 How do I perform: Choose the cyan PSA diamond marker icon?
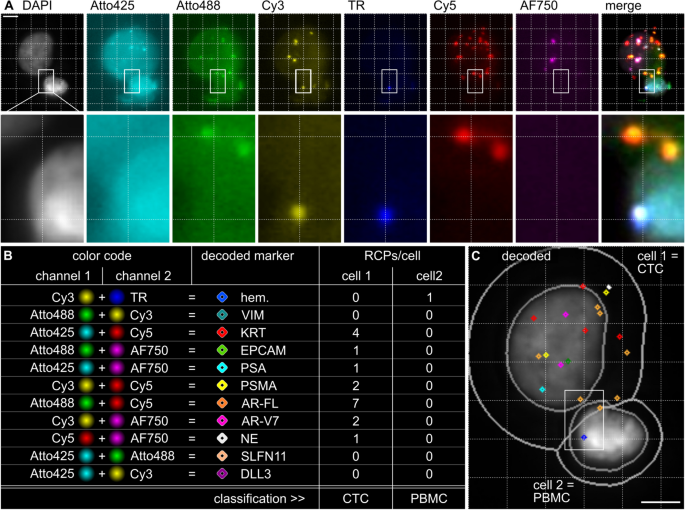coord(222,367)
